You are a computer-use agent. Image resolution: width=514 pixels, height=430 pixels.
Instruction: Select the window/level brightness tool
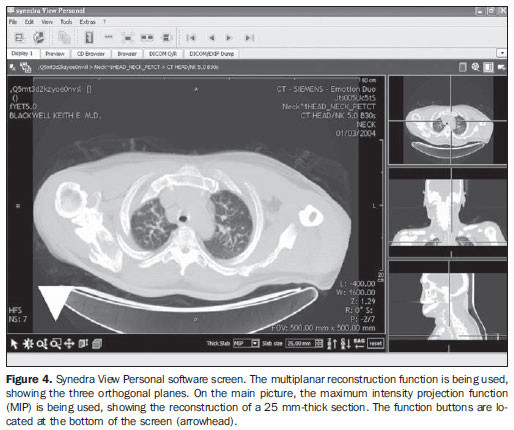(28, 344)
